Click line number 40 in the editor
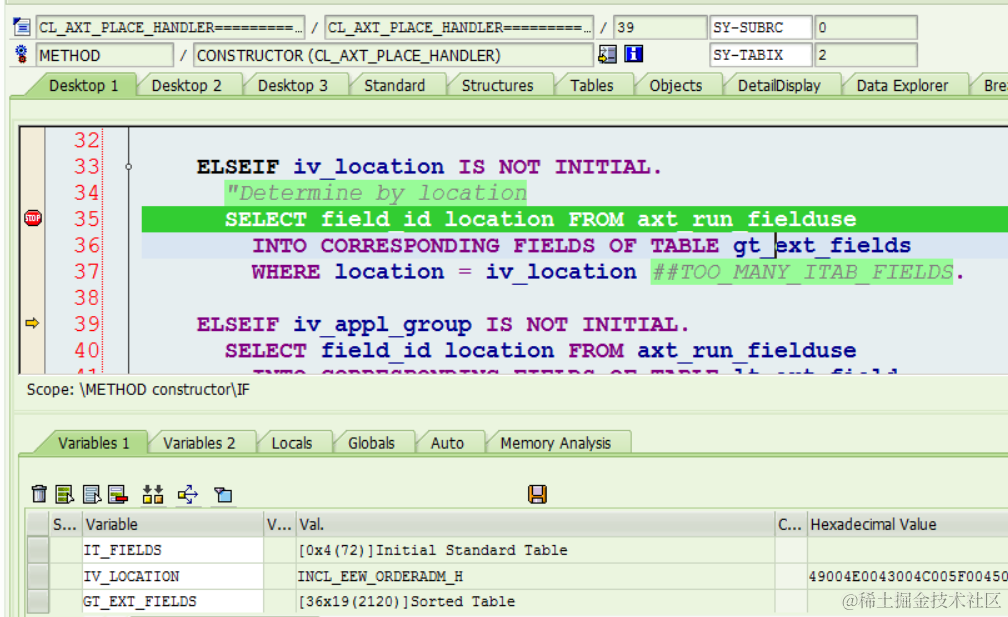This screenshot has height=617, width=1008. 87,350
